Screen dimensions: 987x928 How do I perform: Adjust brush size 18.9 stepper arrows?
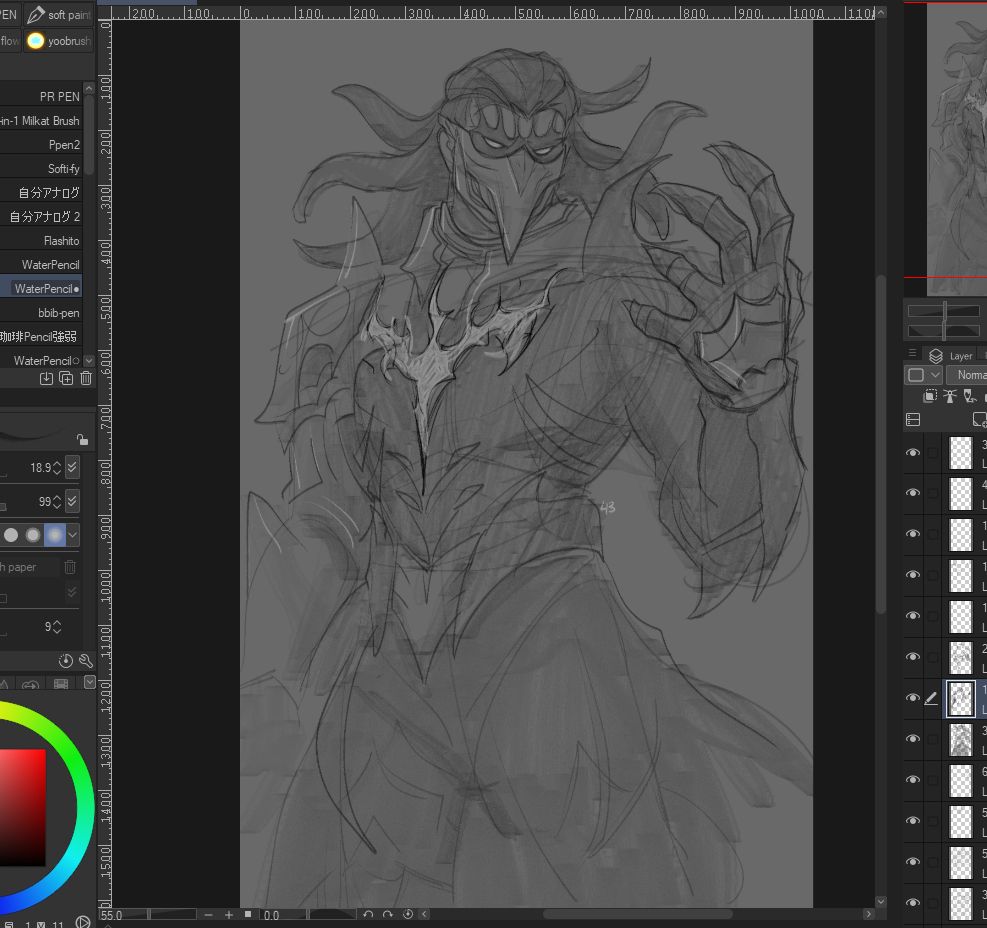pos(57,467)
